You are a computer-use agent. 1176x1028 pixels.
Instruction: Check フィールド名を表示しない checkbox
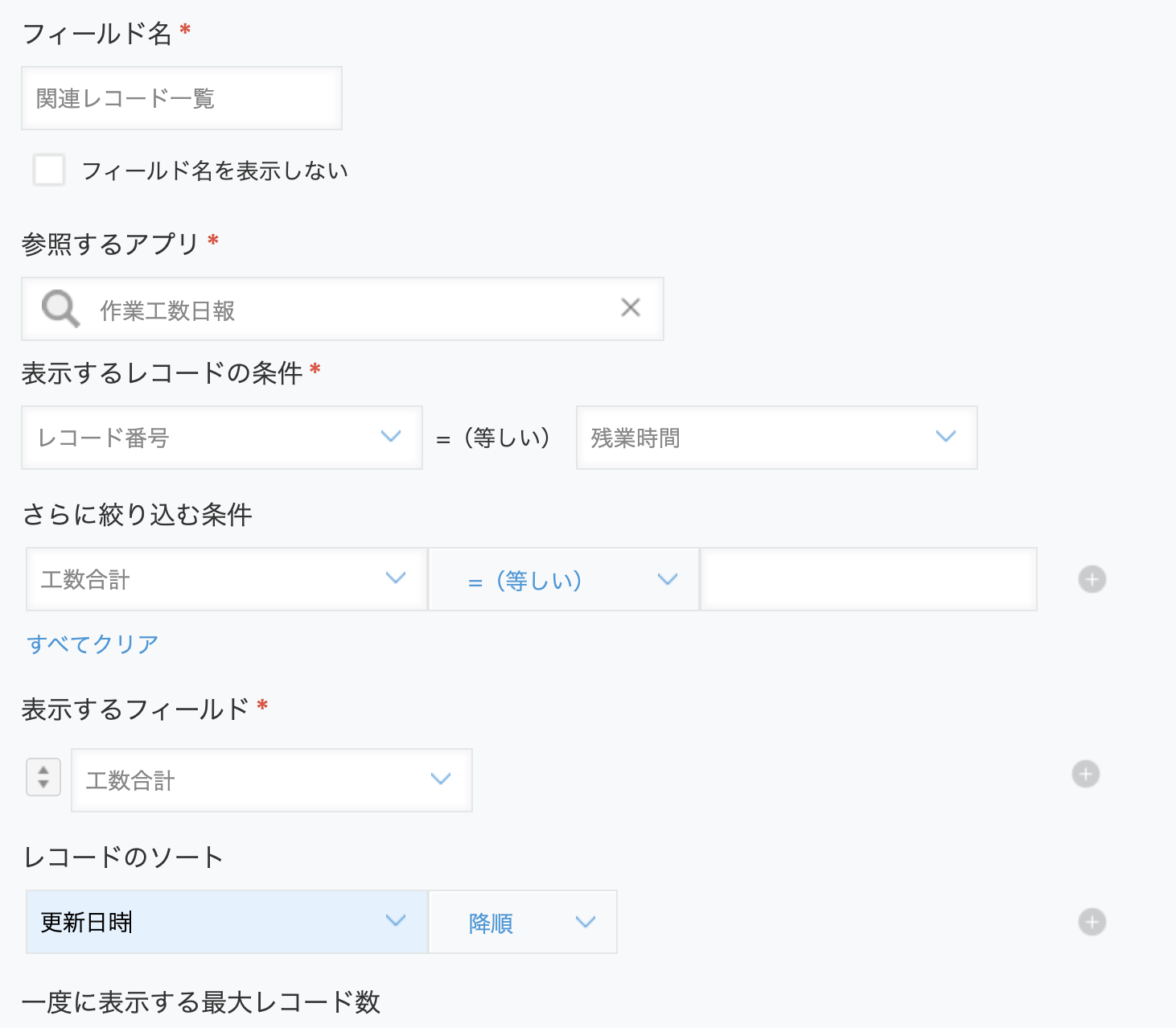[x=49, y=171]
